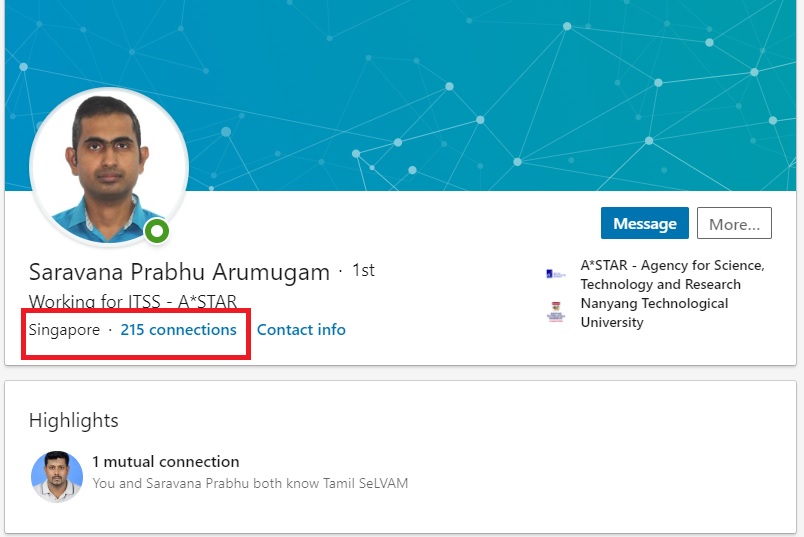
Task: Click the Nanyang Technological University logo icon
Action: 555,313
